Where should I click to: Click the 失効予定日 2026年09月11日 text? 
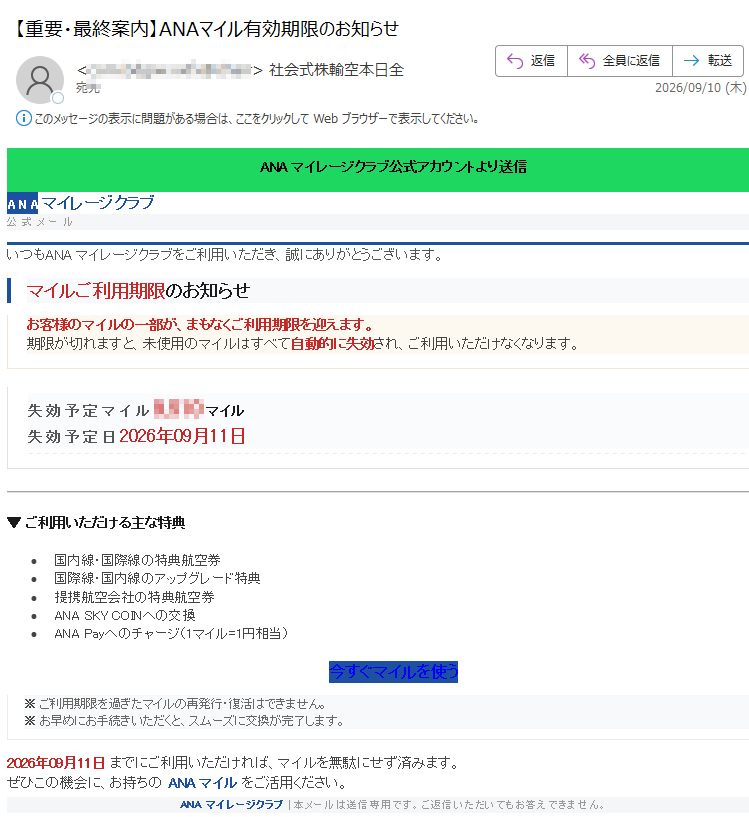pos(136,436)
